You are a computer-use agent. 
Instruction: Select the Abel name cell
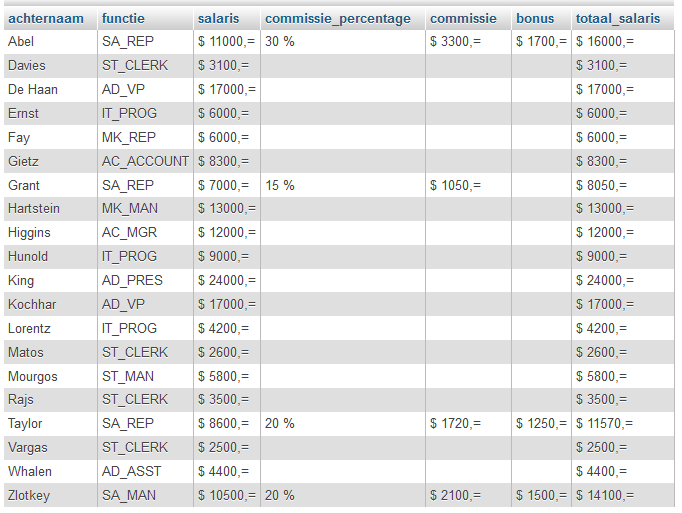pyautogui.click(x=21, y=42)
